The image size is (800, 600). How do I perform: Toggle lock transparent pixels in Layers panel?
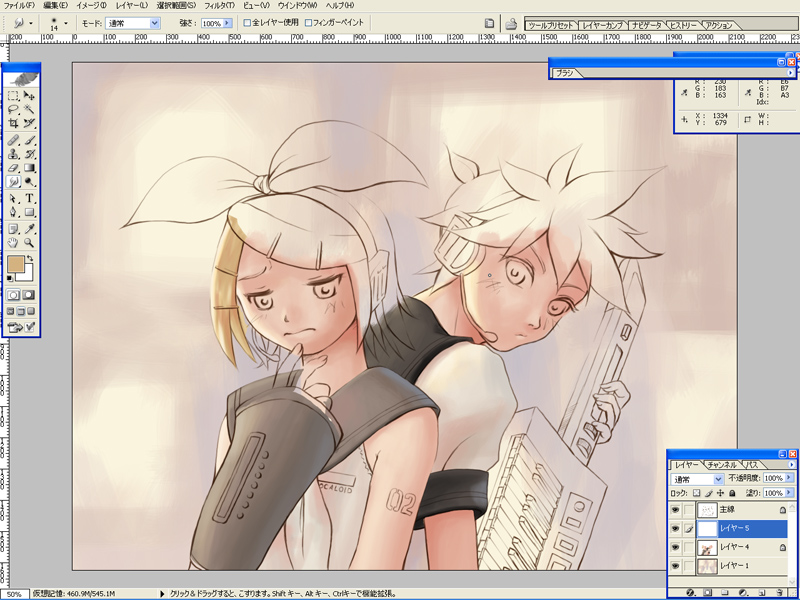697,493
